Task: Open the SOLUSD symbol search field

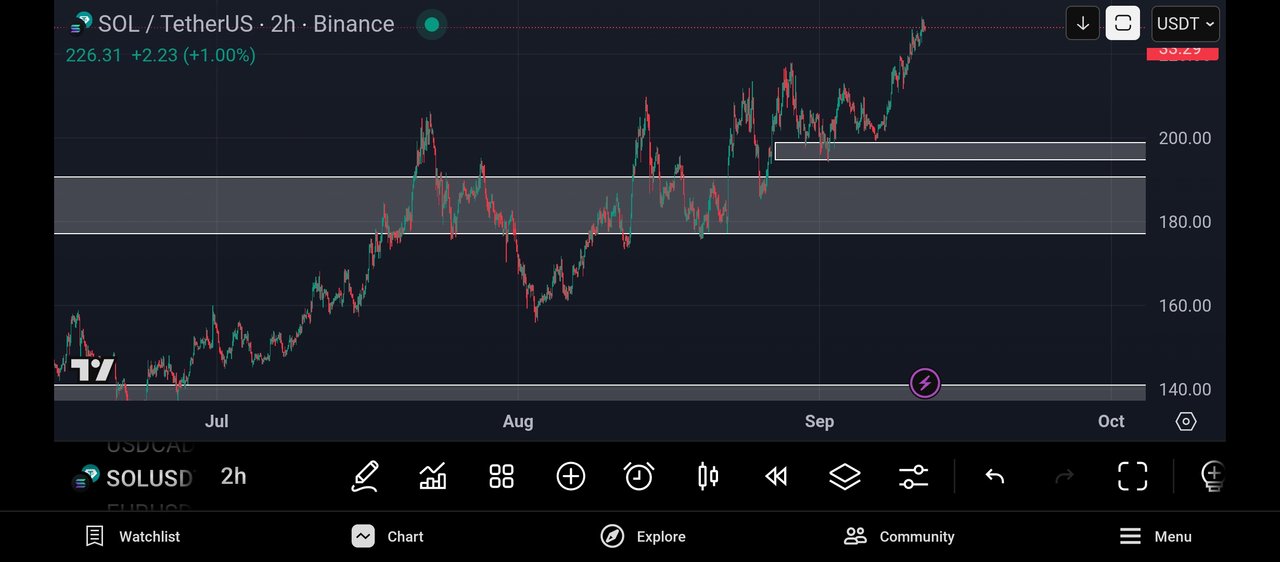Action: coord(132,478)
